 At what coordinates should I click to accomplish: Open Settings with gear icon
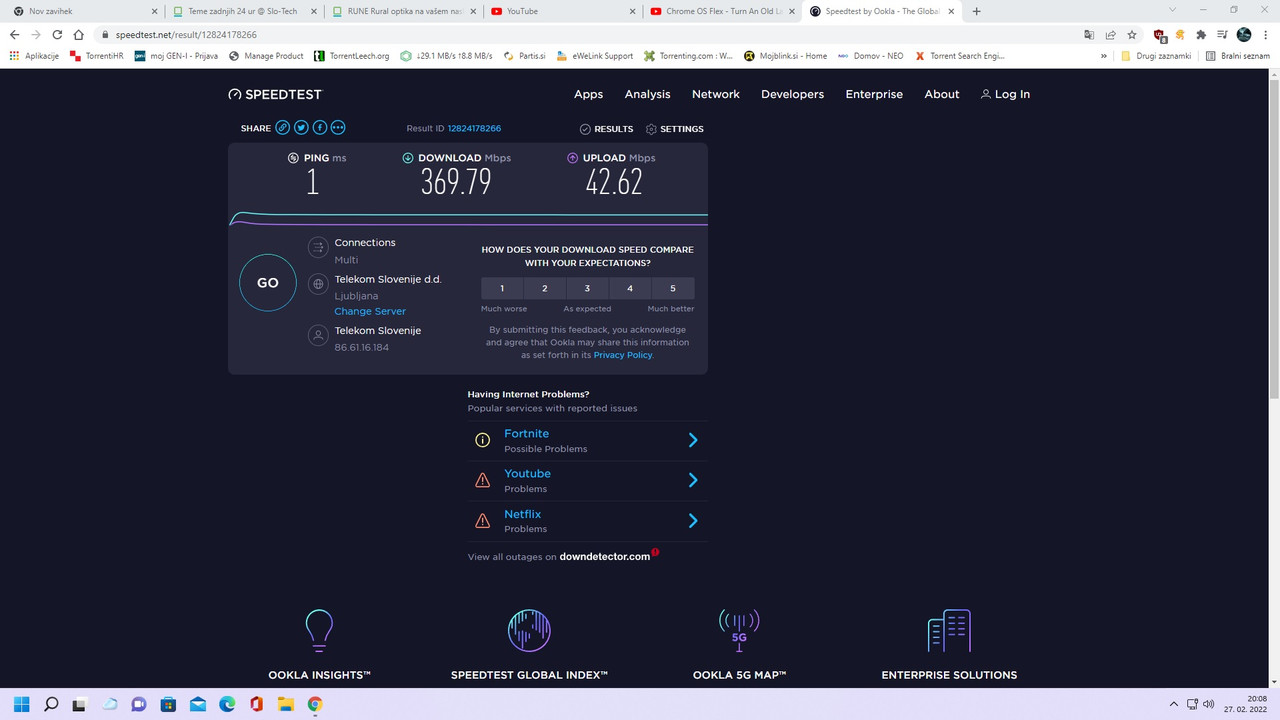[x=675, y=129]
